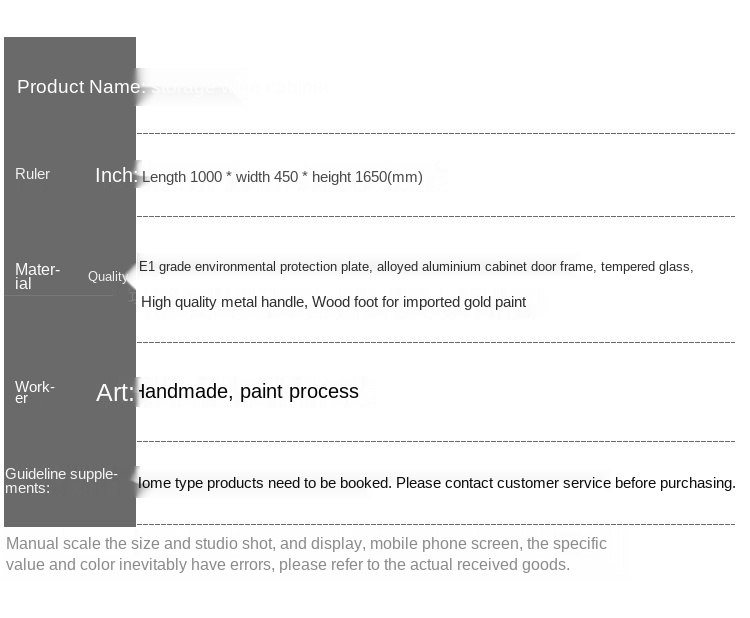Click the "Guideline supplements:" label
Viewport: 750px width, 618px height.
tap(61, 481)
